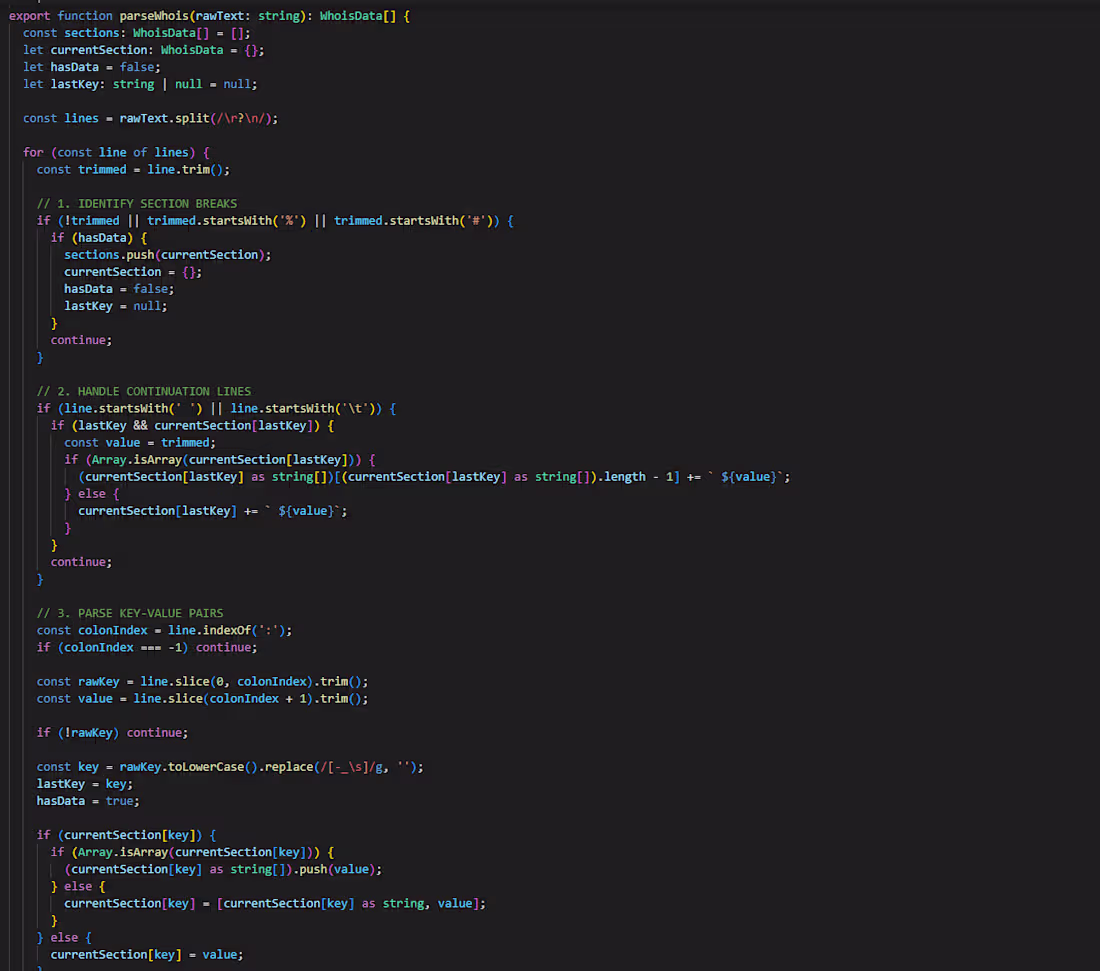Image resolution: width=1100 pixels, height=971 pixels.
Task: Click the 'toLowerCase()' method call
Action: click(213, 767)
